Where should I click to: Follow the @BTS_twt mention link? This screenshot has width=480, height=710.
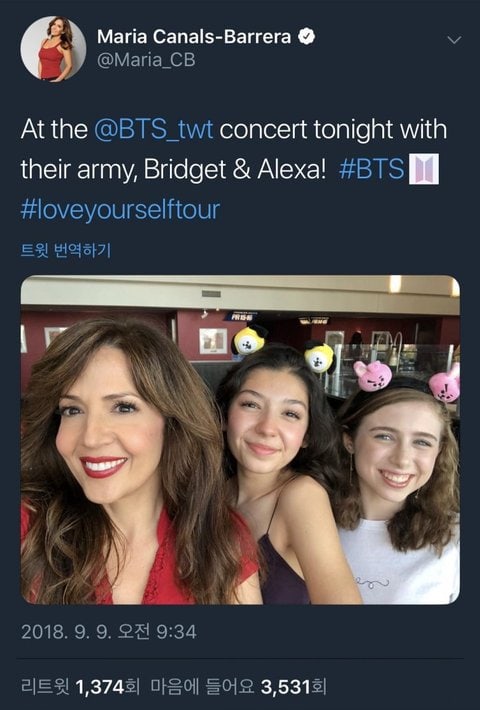point(154,130)
